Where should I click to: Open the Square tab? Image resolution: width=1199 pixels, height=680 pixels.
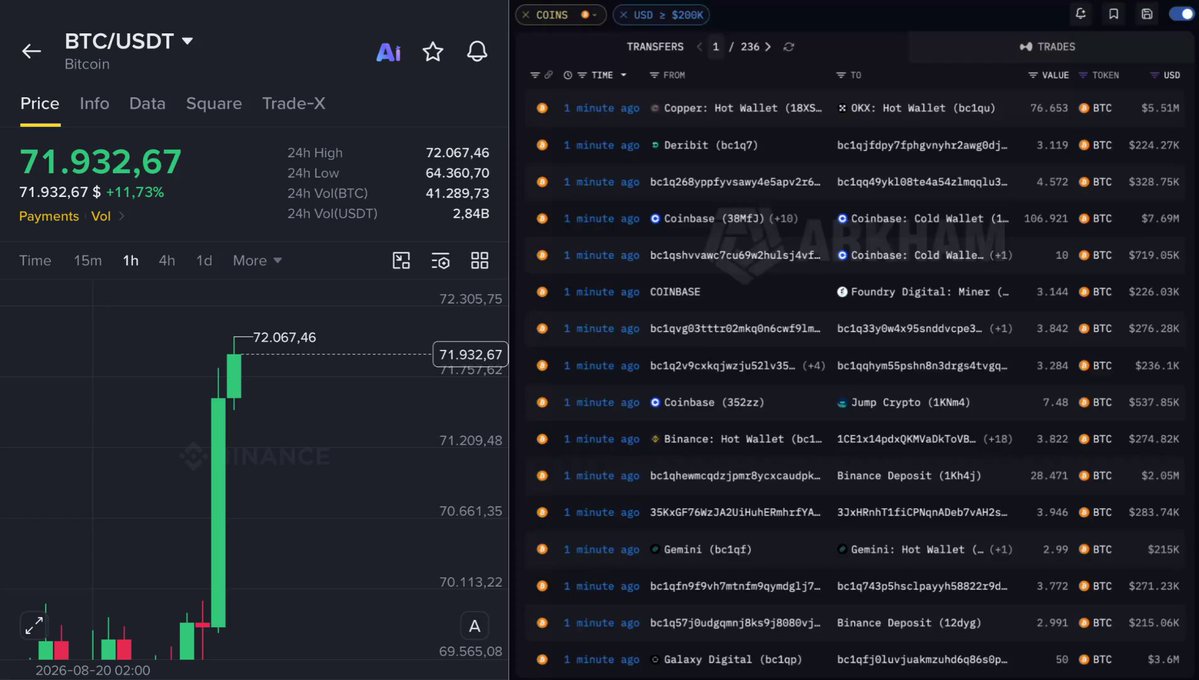(x=214, y=103)
